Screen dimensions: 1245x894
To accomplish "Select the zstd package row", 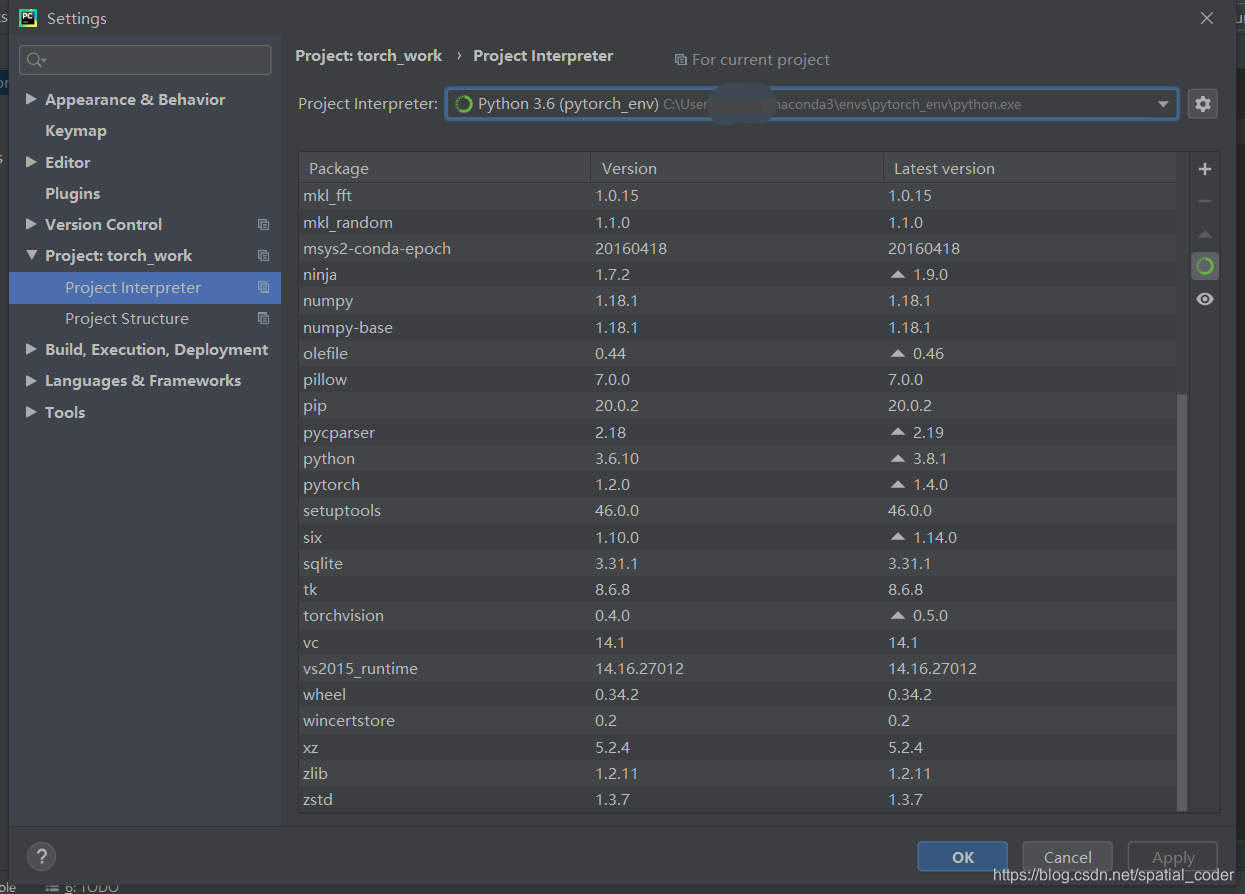I will point(738,800).
